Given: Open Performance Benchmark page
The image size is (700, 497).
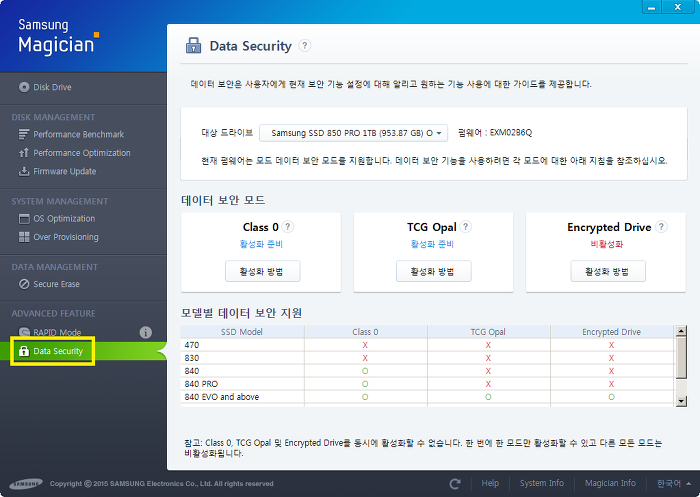Looking at the screenshot, I should pyautogui.click(x=71, y=134).
